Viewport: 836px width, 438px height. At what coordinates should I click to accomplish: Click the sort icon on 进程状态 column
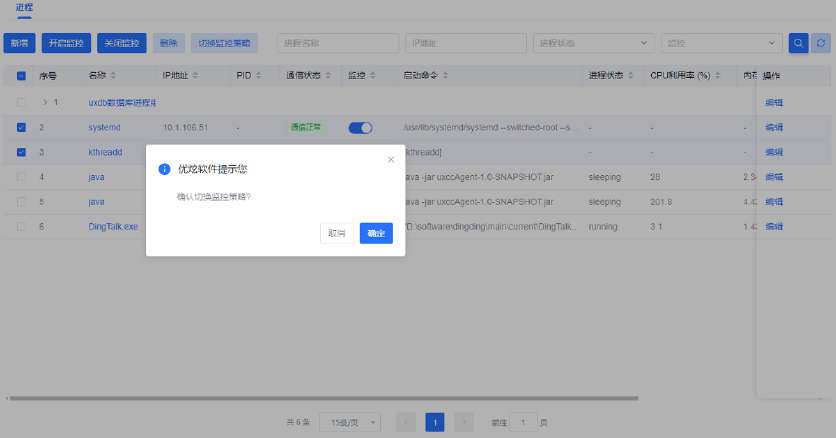[631, 75]
